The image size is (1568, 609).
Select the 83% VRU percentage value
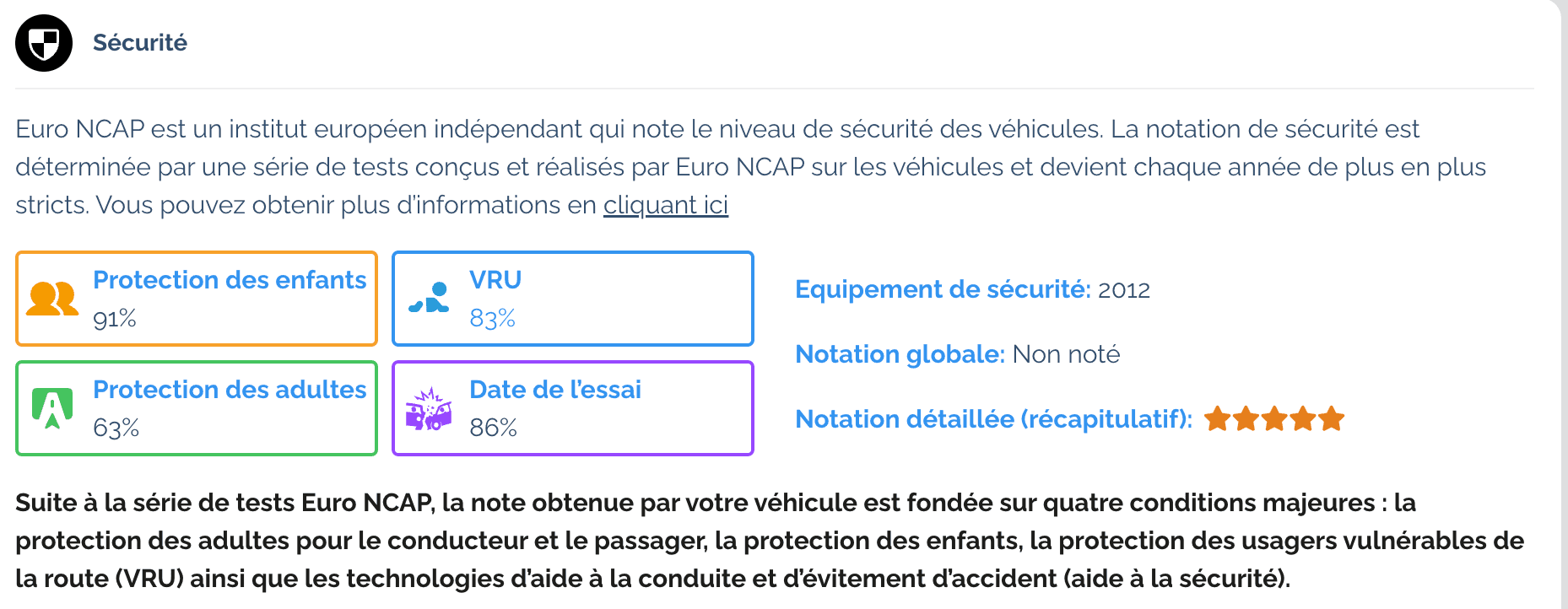[492, 319]
